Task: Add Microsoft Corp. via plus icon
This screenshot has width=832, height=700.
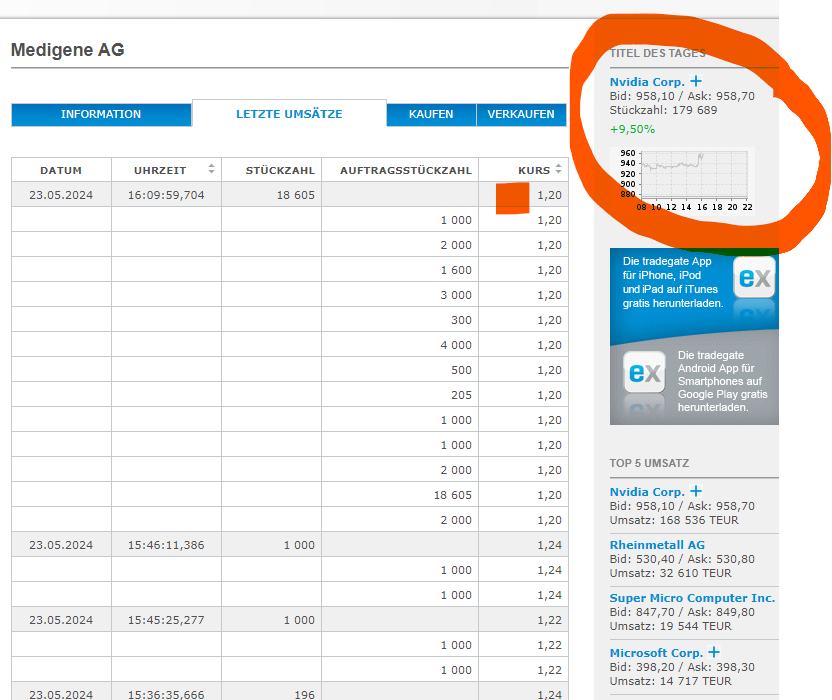Action: point(714,652)
